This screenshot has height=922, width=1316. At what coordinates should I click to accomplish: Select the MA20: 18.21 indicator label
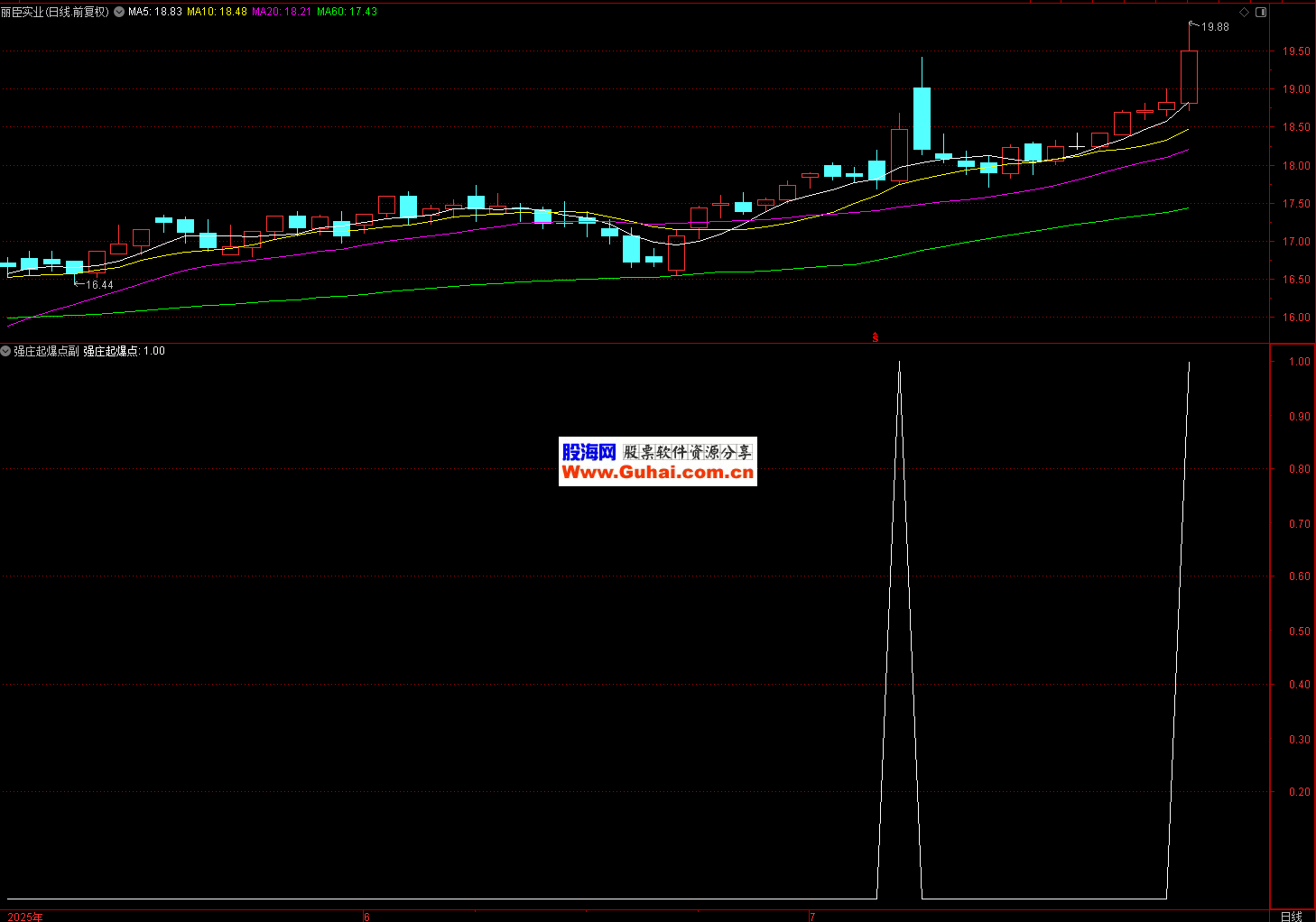pos(282,12)
